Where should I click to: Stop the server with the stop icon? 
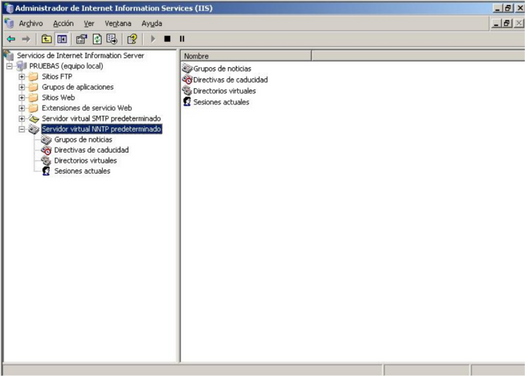click(167, 39)
